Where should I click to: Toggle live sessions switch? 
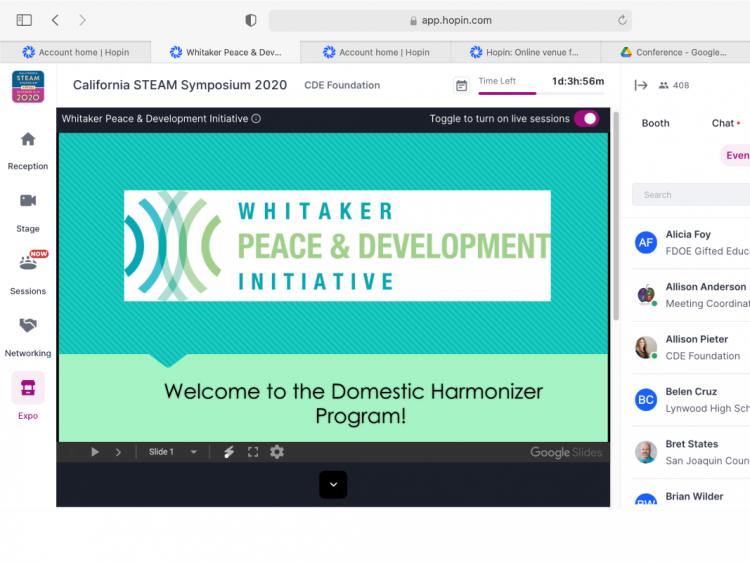[x=586, y=119]
